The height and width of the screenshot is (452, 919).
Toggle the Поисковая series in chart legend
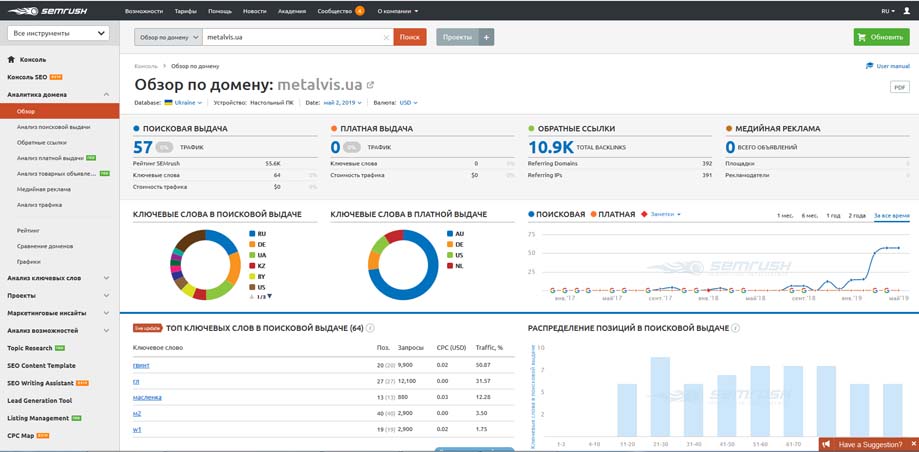557,215
